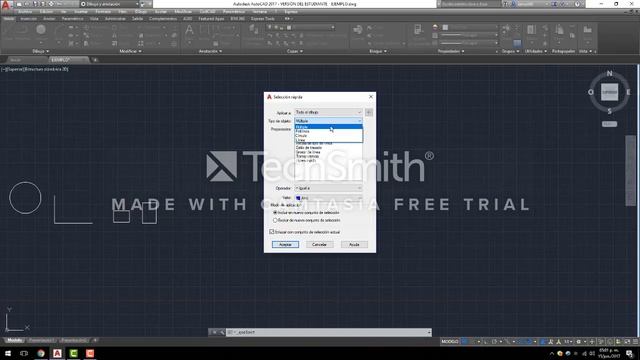Click the Cancelar button
640x360 pixels.
319,244
